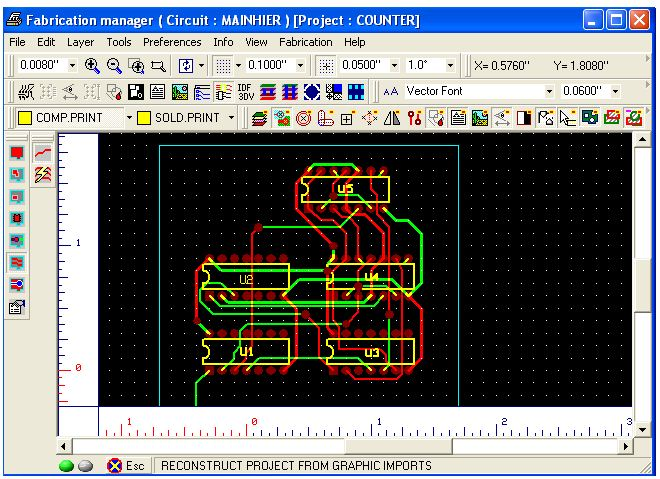Image resolution: width=660 pixels, height=479 pixels.
Task: Toggle the gray status LED indicator
Action: pyautogui.click(x=85, y=466)
